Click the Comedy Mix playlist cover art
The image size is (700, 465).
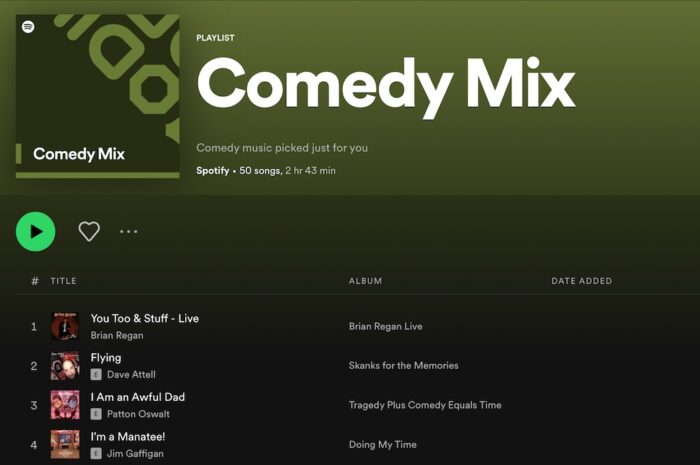tap(98, 96)
